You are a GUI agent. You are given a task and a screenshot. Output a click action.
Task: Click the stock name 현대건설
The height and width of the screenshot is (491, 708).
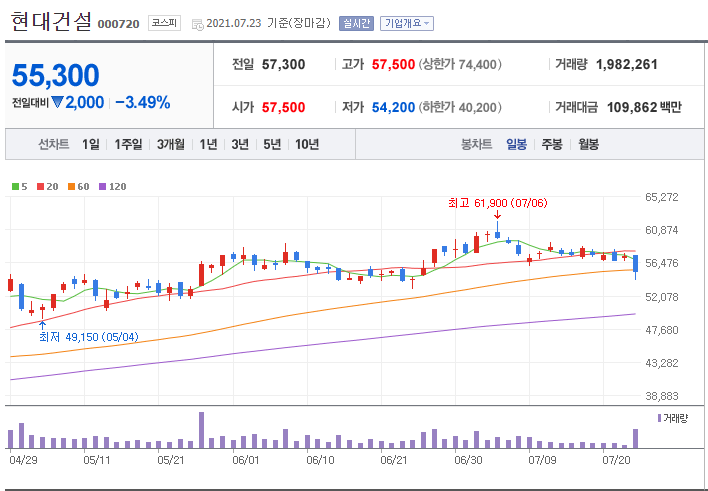click(x=51, y=22)
